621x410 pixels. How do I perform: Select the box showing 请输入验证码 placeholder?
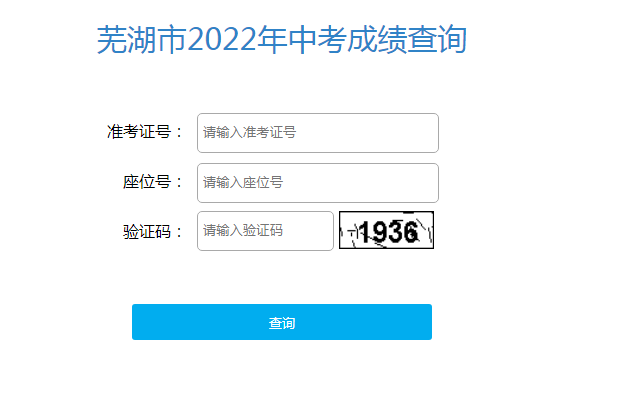click(x=265, y=231)
